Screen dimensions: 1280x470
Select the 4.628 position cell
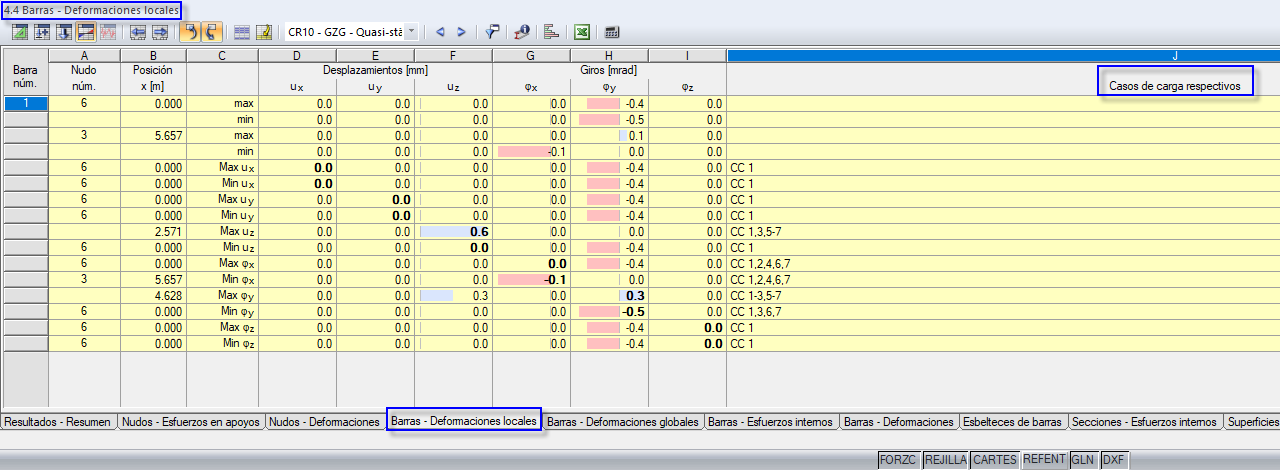tap(153, 295)
